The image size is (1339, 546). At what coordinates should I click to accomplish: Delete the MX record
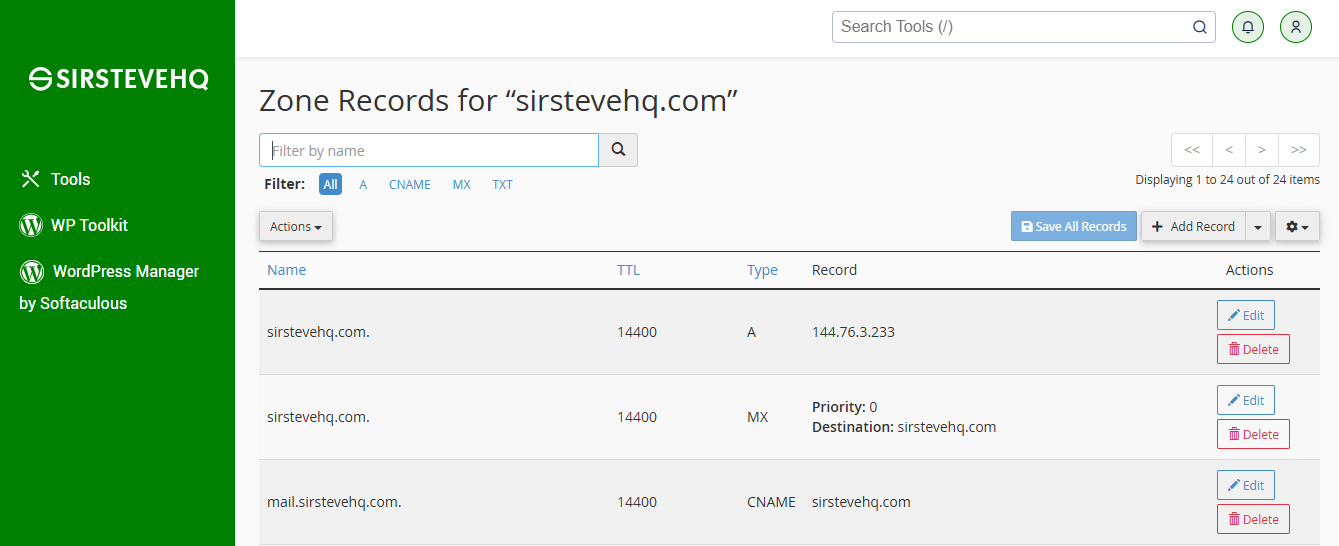(x=1253, y=434)
